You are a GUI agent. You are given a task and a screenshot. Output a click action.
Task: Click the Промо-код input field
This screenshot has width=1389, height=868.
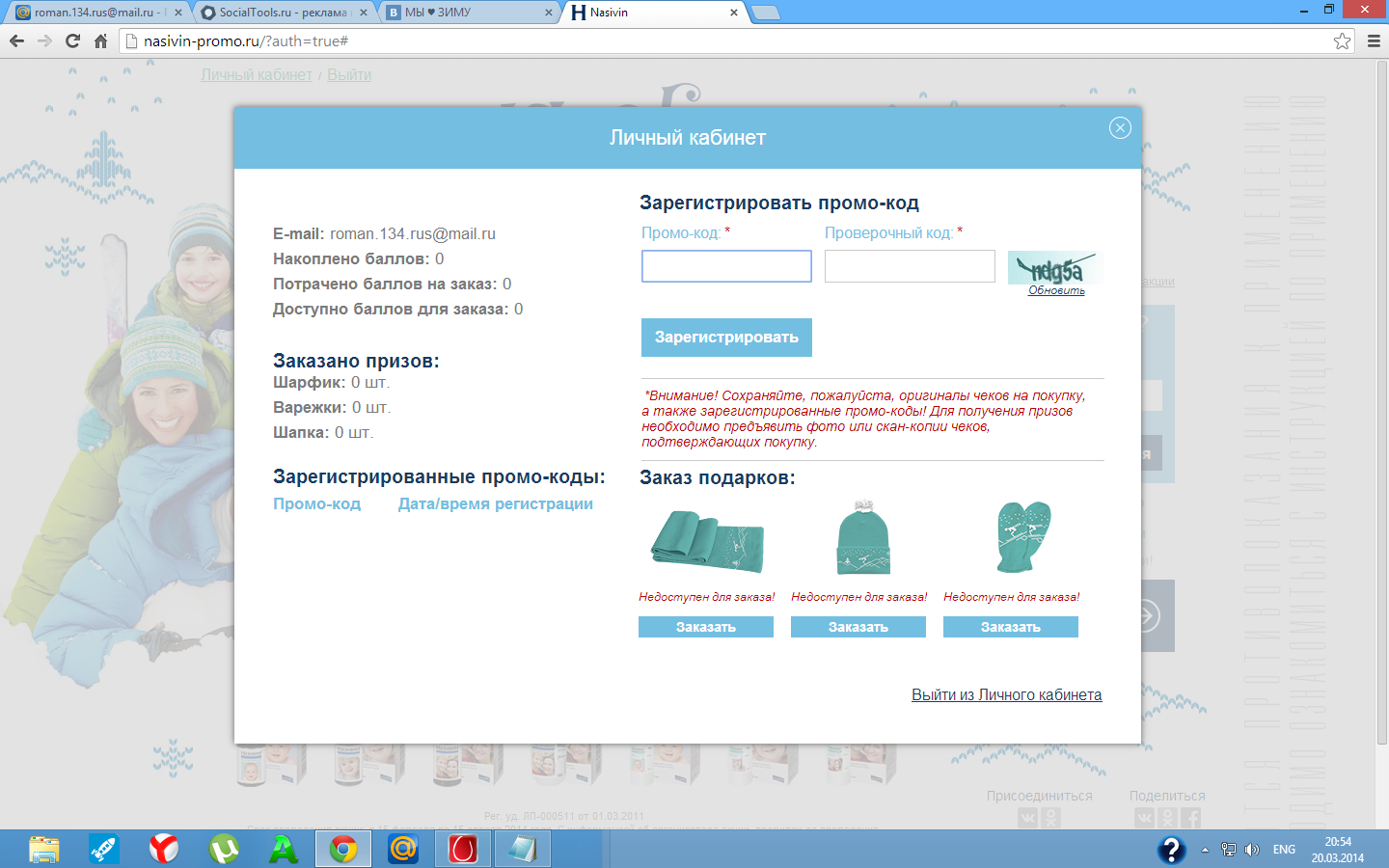click(x=726, y=266)
